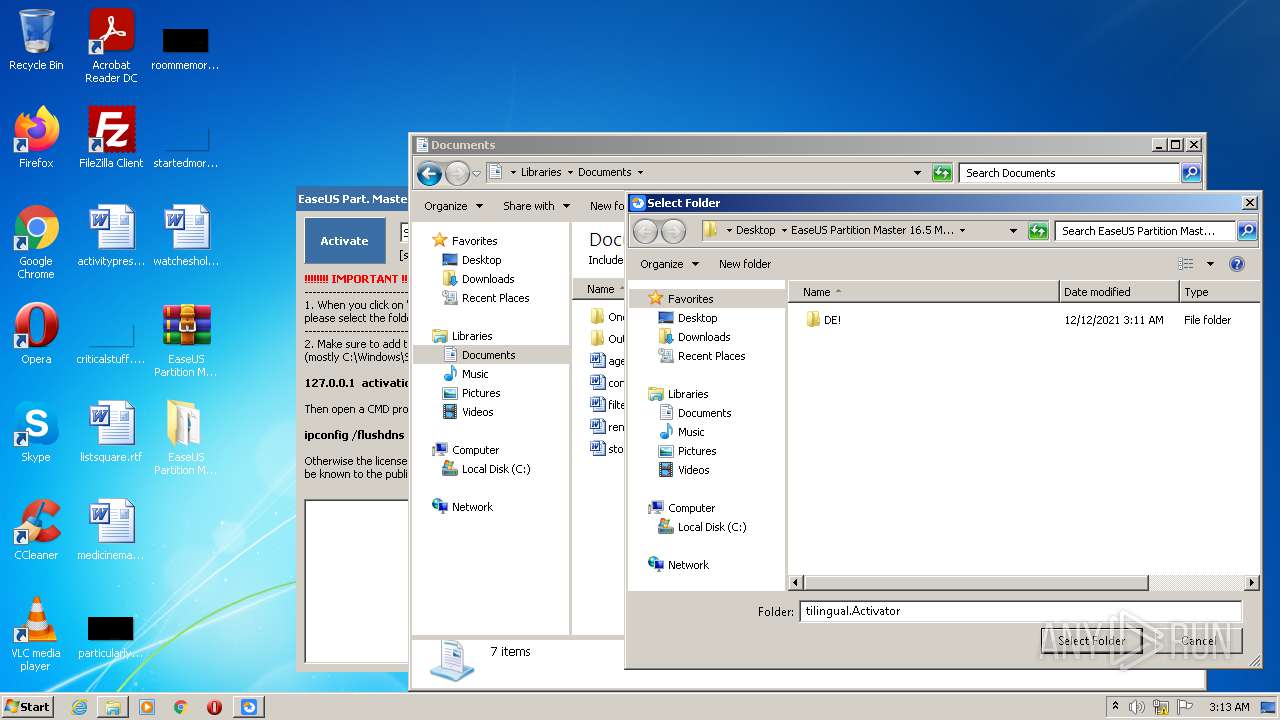Viewport: 1280px width, 720px height.
Task: Launch Skype from the desktop
Action: [36, 432]
